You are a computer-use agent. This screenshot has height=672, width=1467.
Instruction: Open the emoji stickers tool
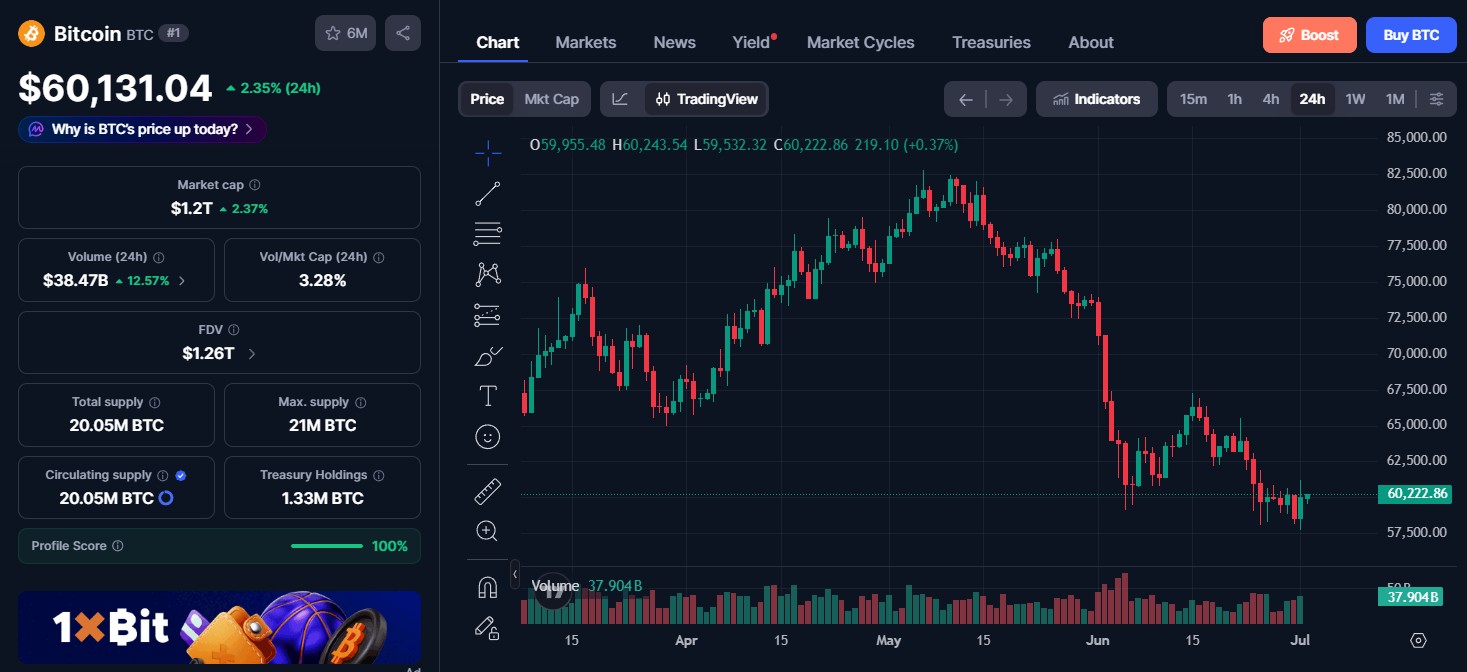488,437
